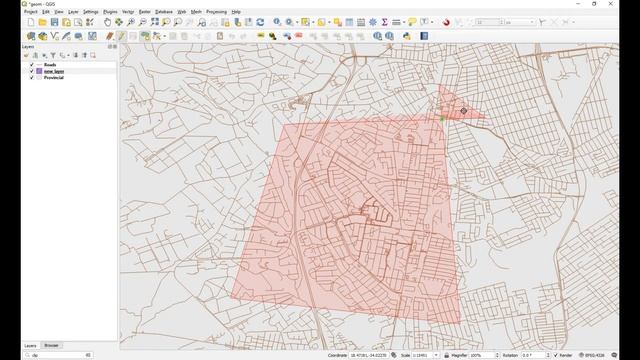Toggle the scale lock padlock icon
Image resolution: width=640 pixels, height=360 pixels.
tap(447, 355)
